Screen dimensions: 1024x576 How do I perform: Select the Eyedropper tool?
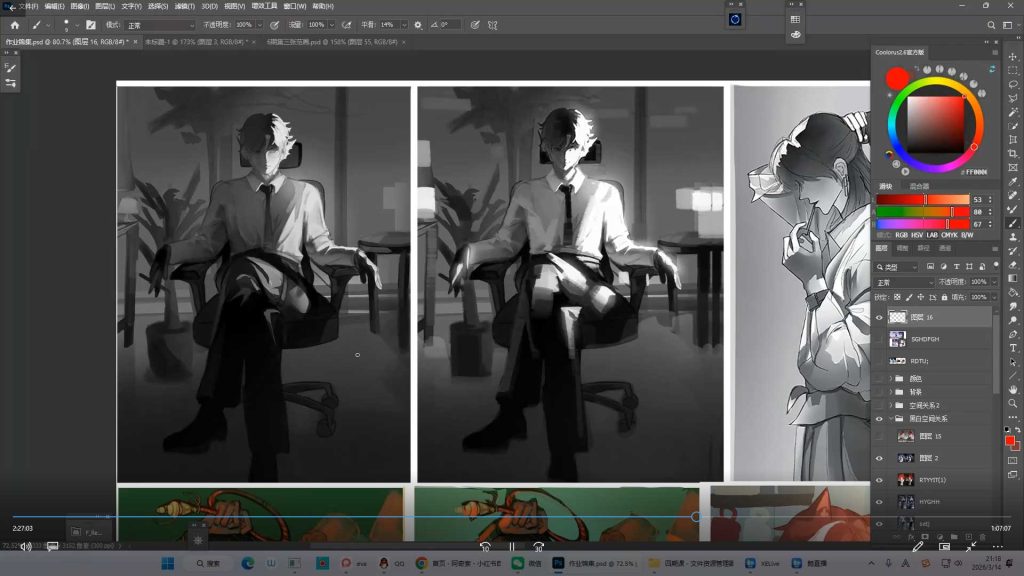coord(1013,182)
